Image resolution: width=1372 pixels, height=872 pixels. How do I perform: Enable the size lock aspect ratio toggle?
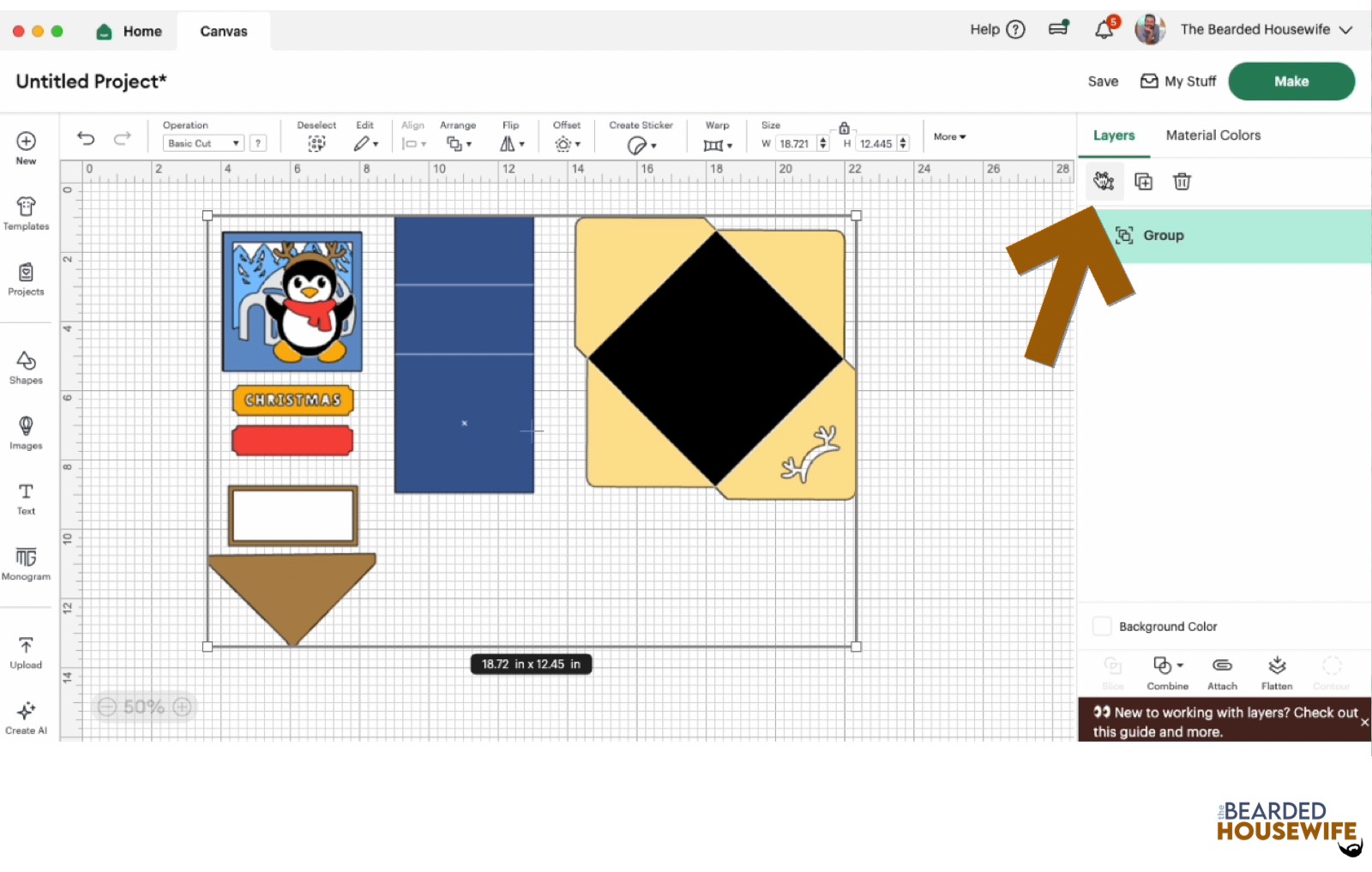(845, 126)
